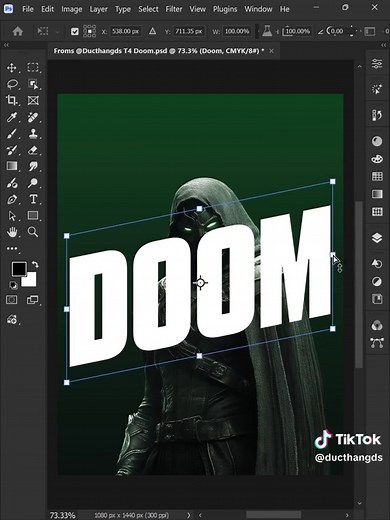Image resolution: width=390 pixels, height=520 pixels.
Task: Open the Adjustments panel half-circle icon
Action: (377, 282)
